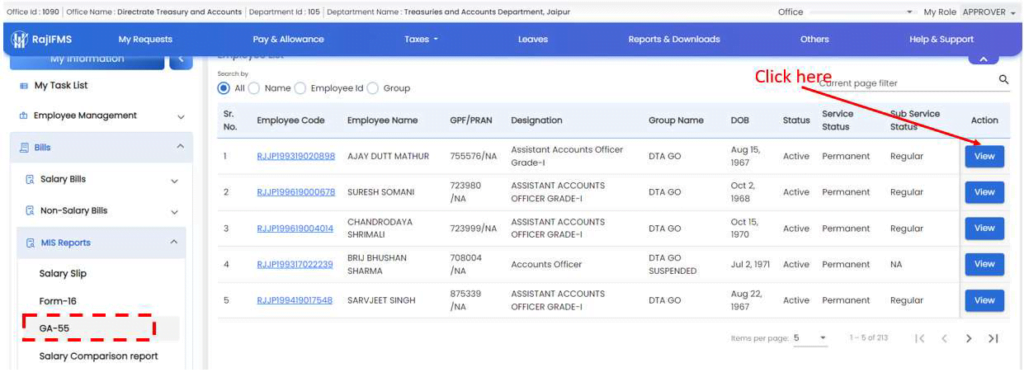Open the My Role APPROVER dropdown
Viewport: 1024px width, 377px height.
[x=989, y=12]
